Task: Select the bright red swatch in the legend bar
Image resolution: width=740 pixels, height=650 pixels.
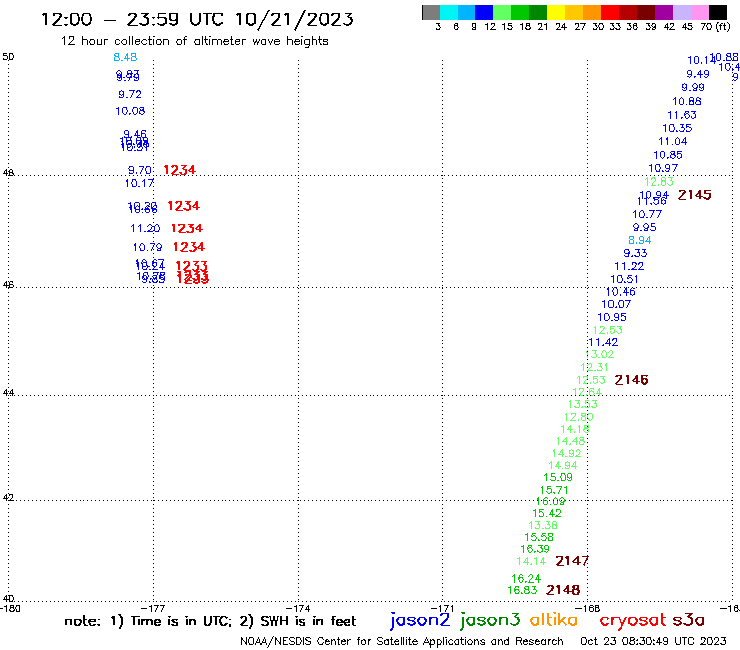Action: [610, 12]
